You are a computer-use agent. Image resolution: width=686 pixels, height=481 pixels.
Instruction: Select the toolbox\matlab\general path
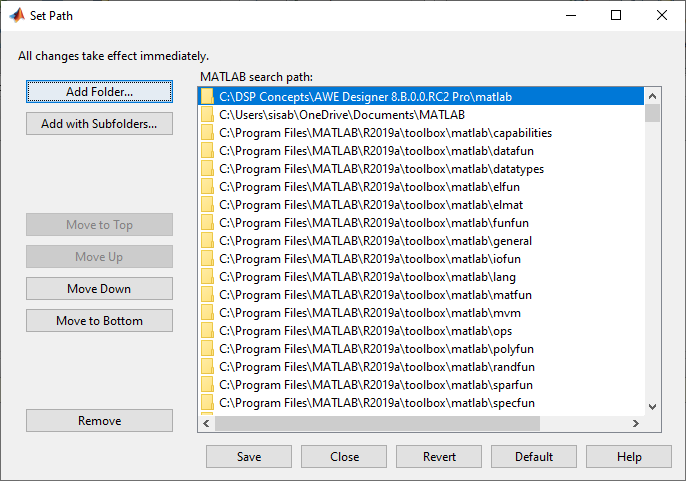pyautogui.click(x=422, y=241)
